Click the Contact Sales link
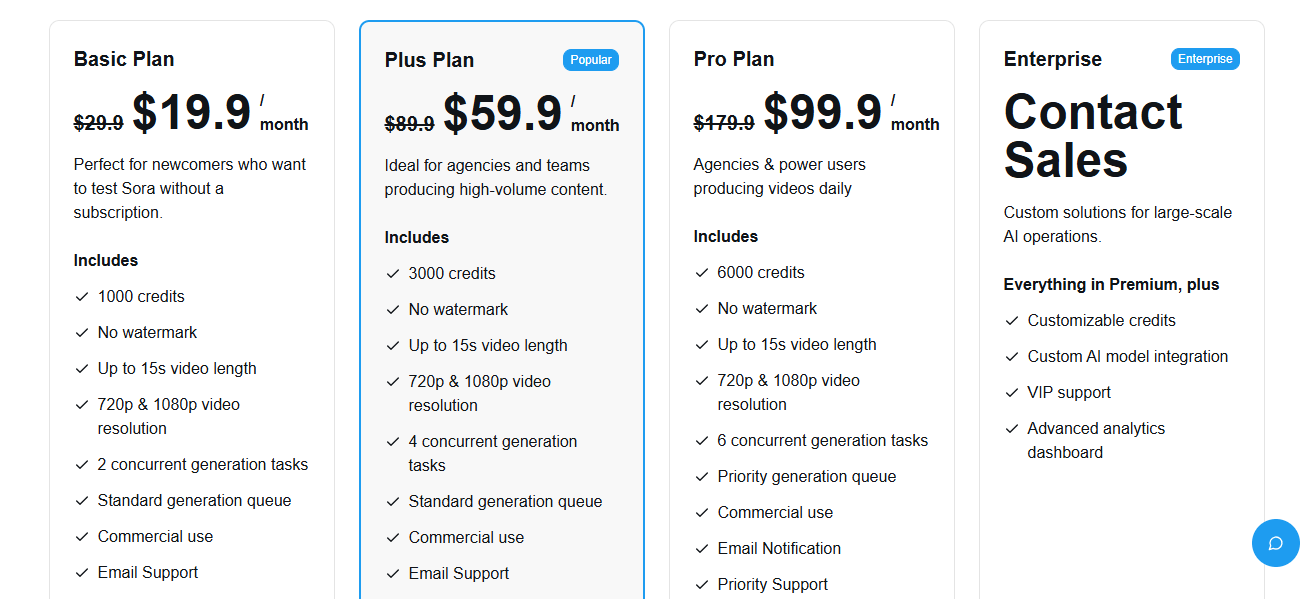The image size is (1302, 599). coord(1093,135)
